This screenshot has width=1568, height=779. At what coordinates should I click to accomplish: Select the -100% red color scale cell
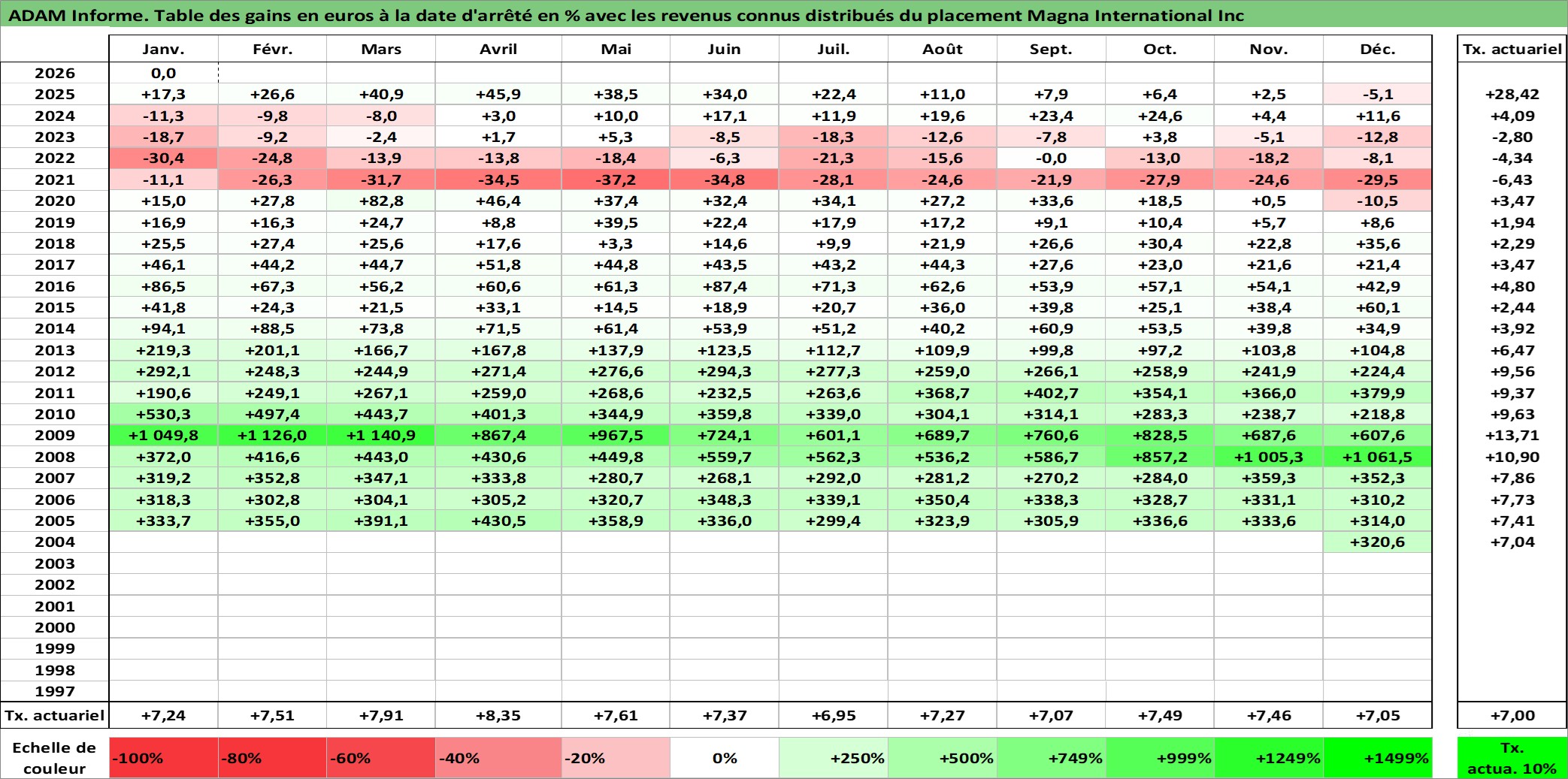point(163,758)
